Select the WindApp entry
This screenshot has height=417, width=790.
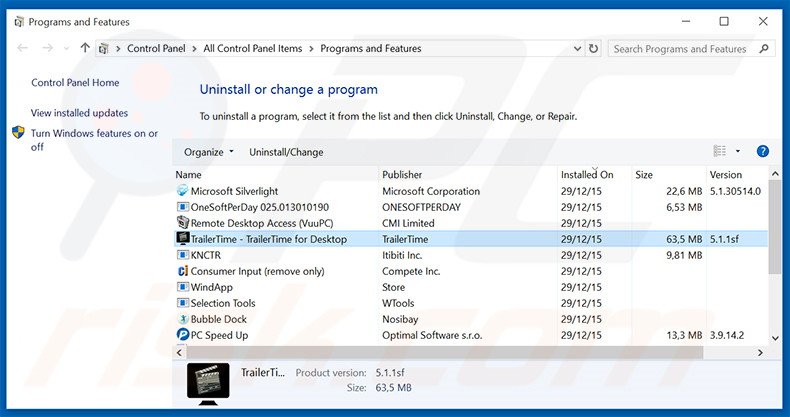212,288
